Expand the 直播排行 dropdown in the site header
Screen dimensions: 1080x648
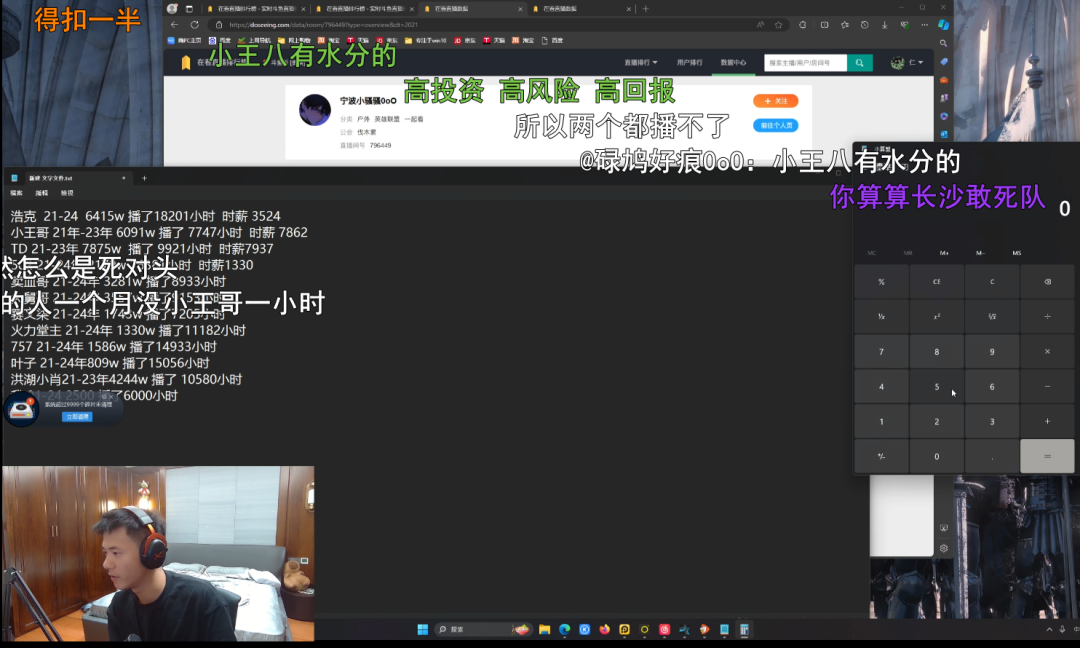point(641,63)
